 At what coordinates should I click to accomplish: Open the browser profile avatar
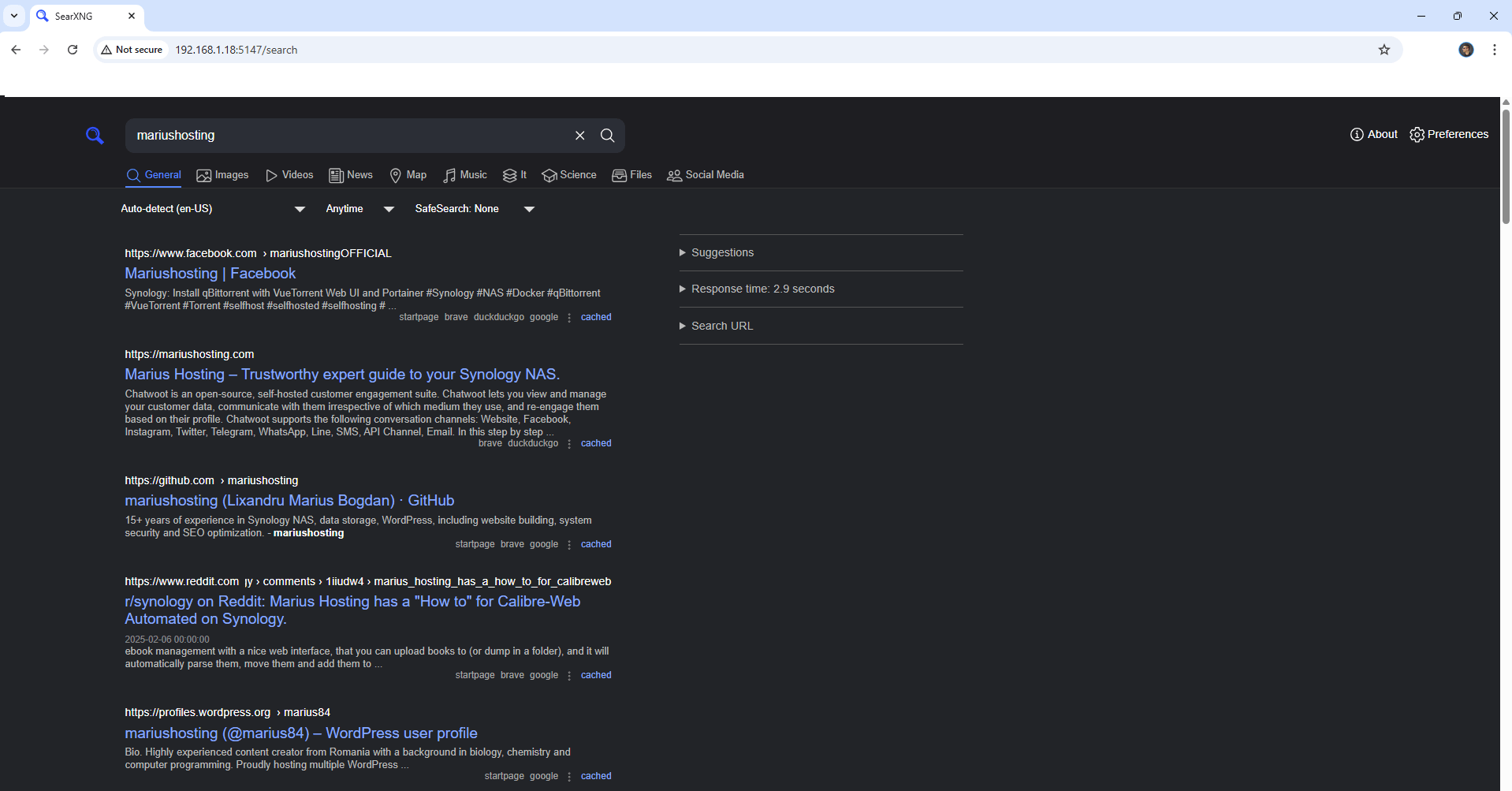[1465, 50]
